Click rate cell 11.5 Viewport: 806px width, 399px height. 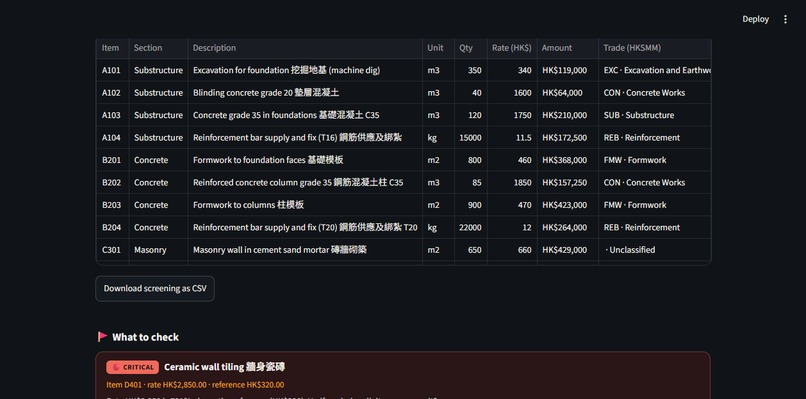512,137
